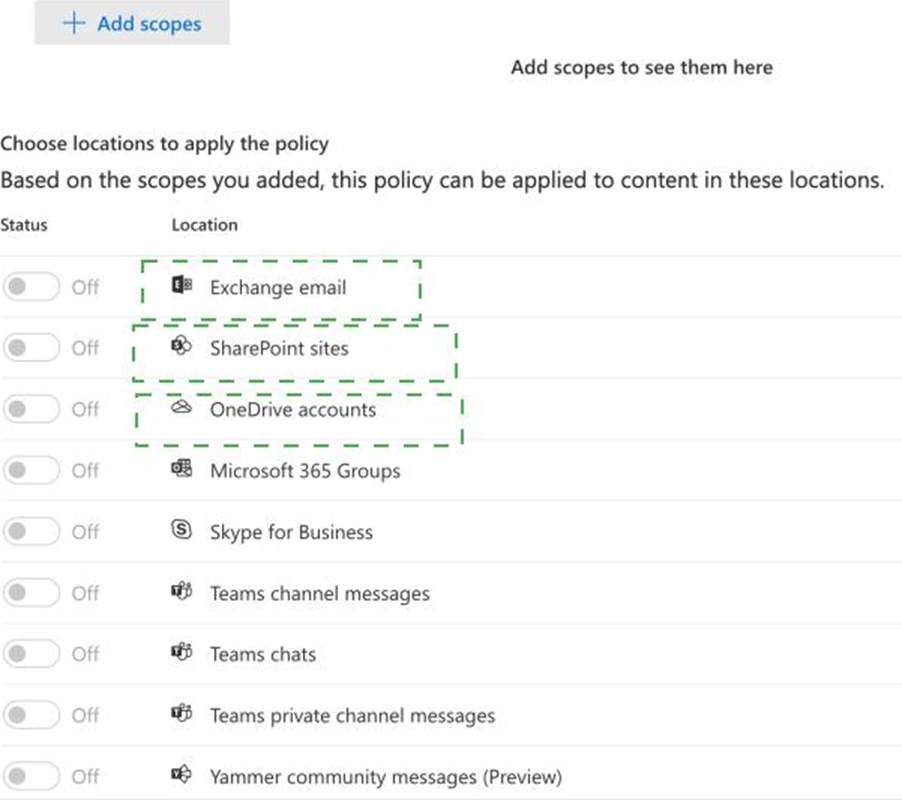Click the Teams channel messages icon
Screen dimensions: 902x800
pyautogui.click(x=182, y=592)
